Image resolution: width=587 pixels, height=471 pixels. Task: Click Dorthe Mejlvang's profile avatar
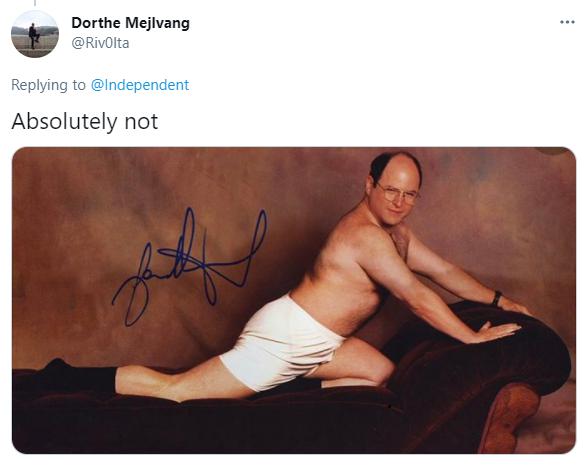click(x=35, y=34)
